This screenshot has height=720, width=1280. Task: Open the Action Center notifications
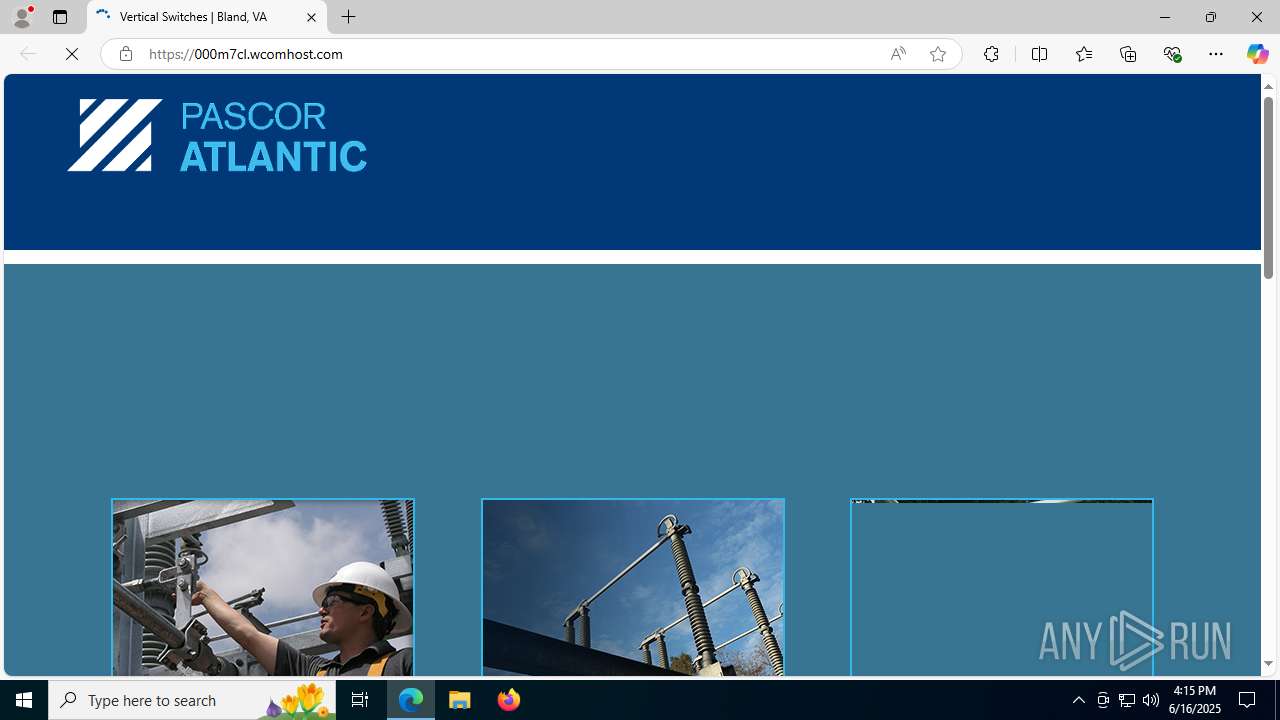[x=1248, y=700]
